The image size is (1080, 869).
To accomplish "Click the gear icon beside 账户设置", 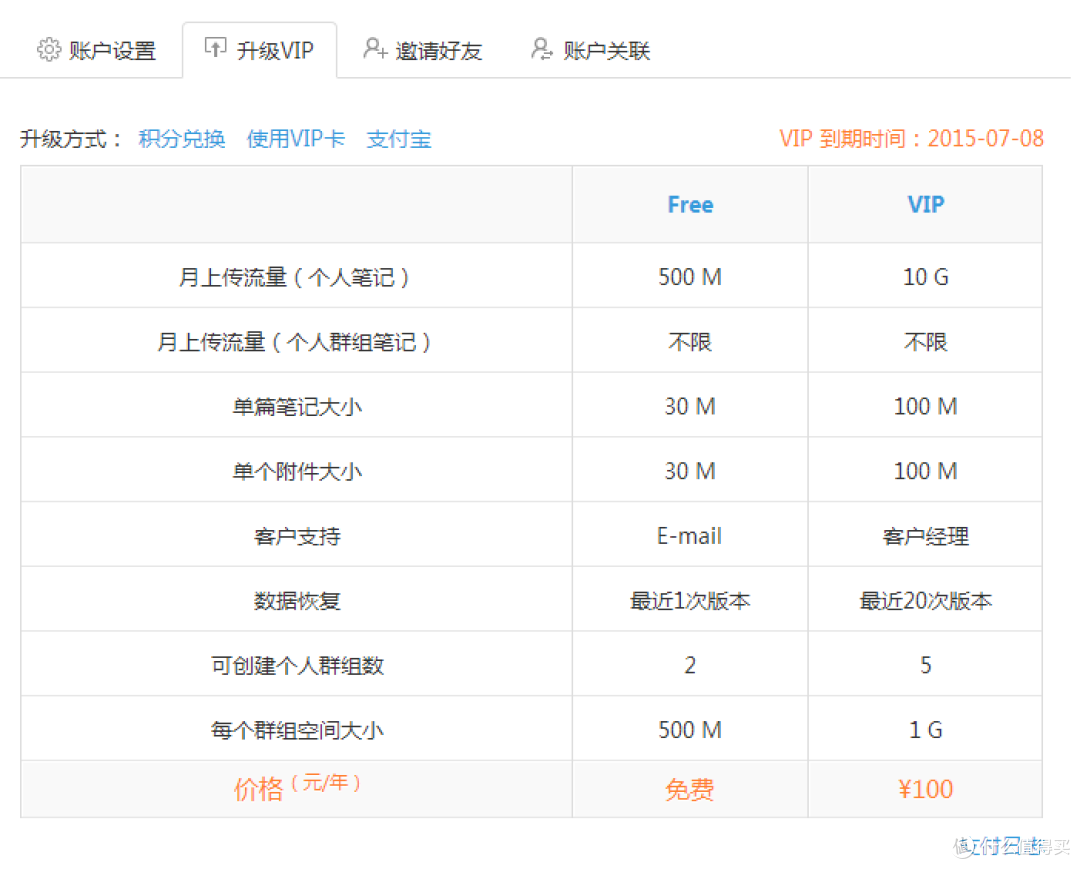I will coord(49,50).
